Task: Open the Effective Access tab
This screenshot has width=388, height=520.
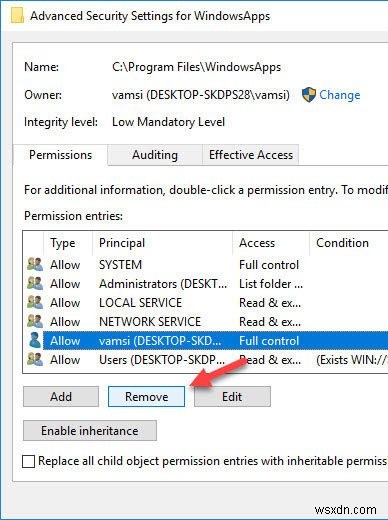Action: pos(251,155)
